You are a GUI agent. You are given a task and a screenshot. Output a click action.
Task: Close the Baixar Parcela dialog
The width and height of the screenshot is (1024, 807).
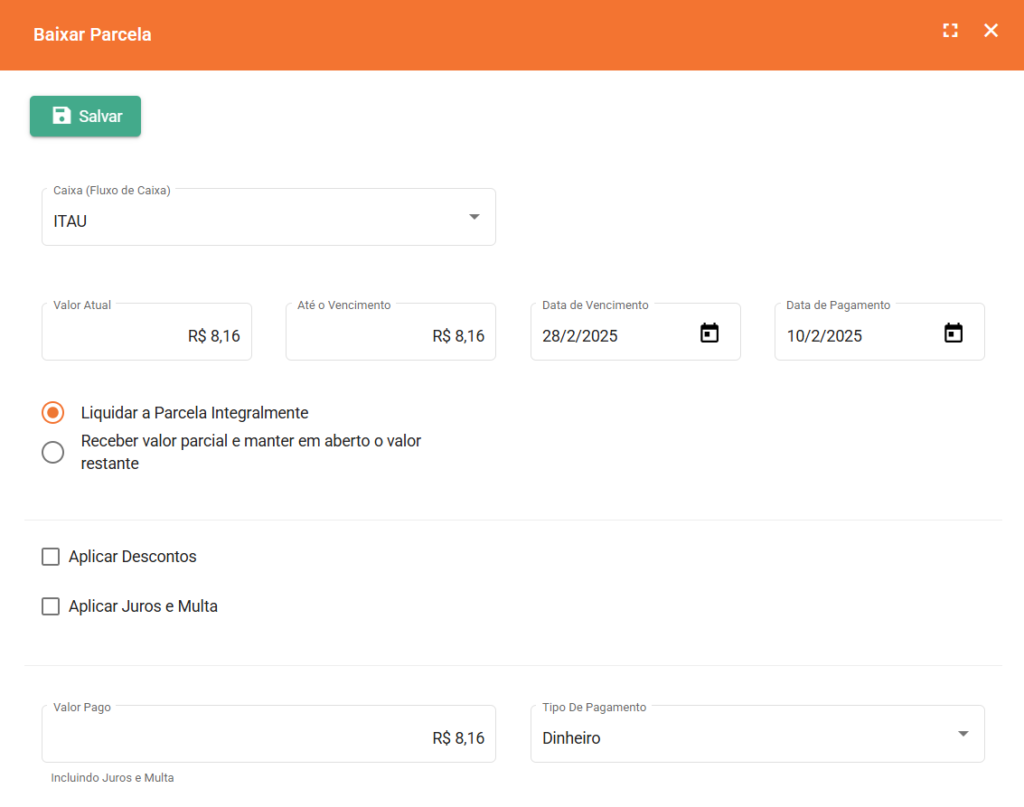coord(991,31)
